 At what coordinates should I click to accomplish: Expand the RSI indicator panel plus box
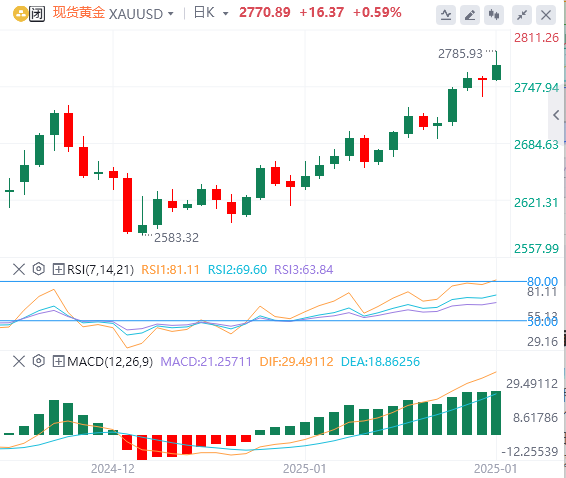[x=58, y=269]
